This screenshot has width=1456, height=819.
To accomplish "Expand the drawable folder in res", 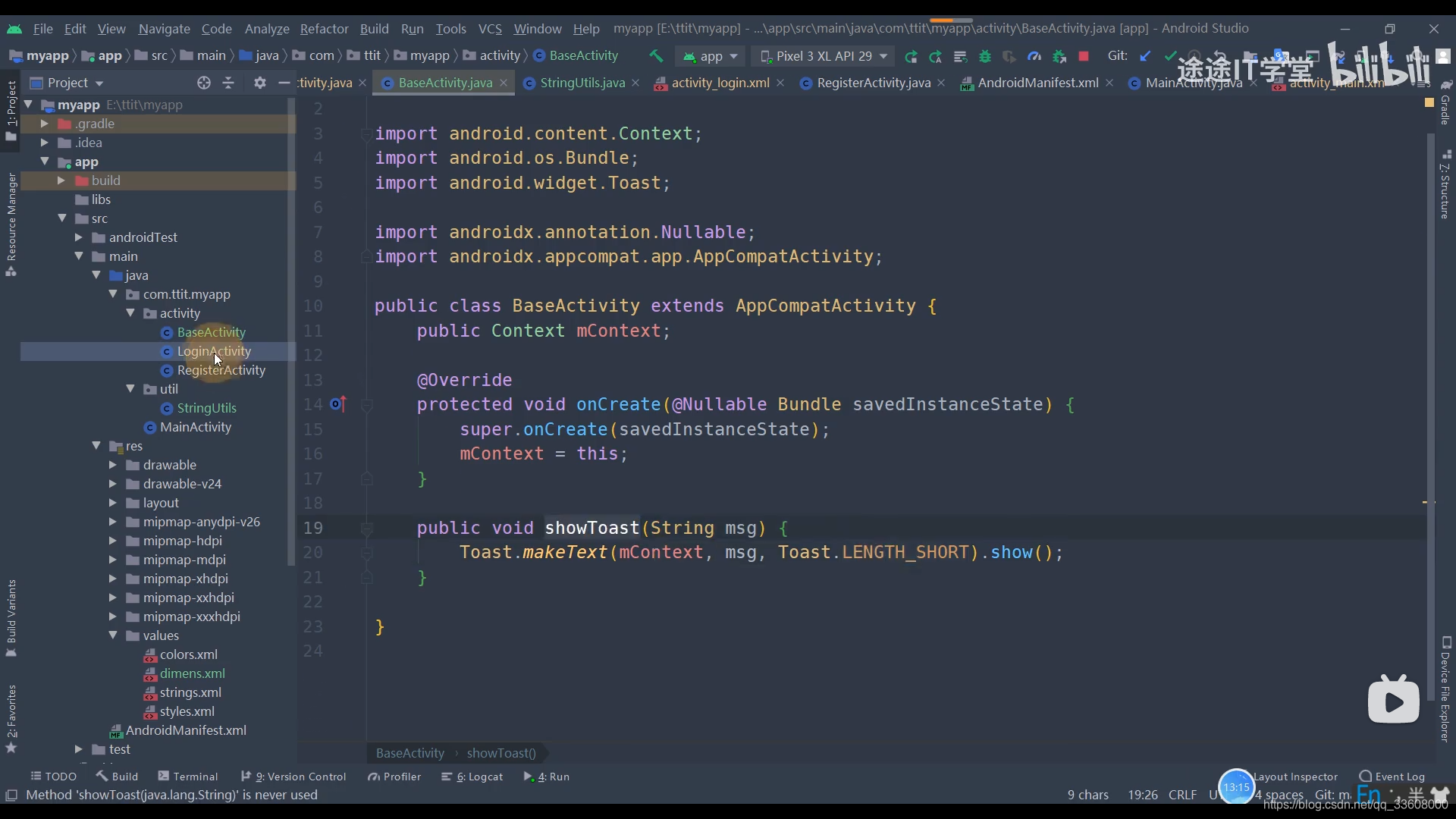I will pos(113,464).
